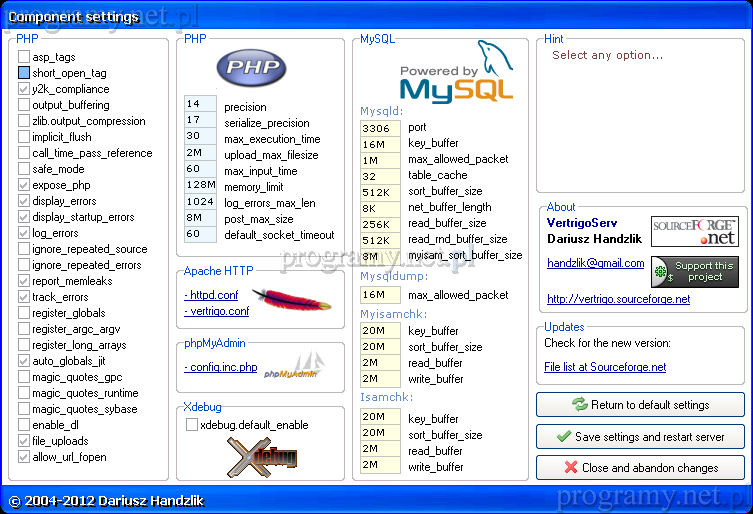Open the httpd.conf file link
Screen dimensions: 753x514
211,295
